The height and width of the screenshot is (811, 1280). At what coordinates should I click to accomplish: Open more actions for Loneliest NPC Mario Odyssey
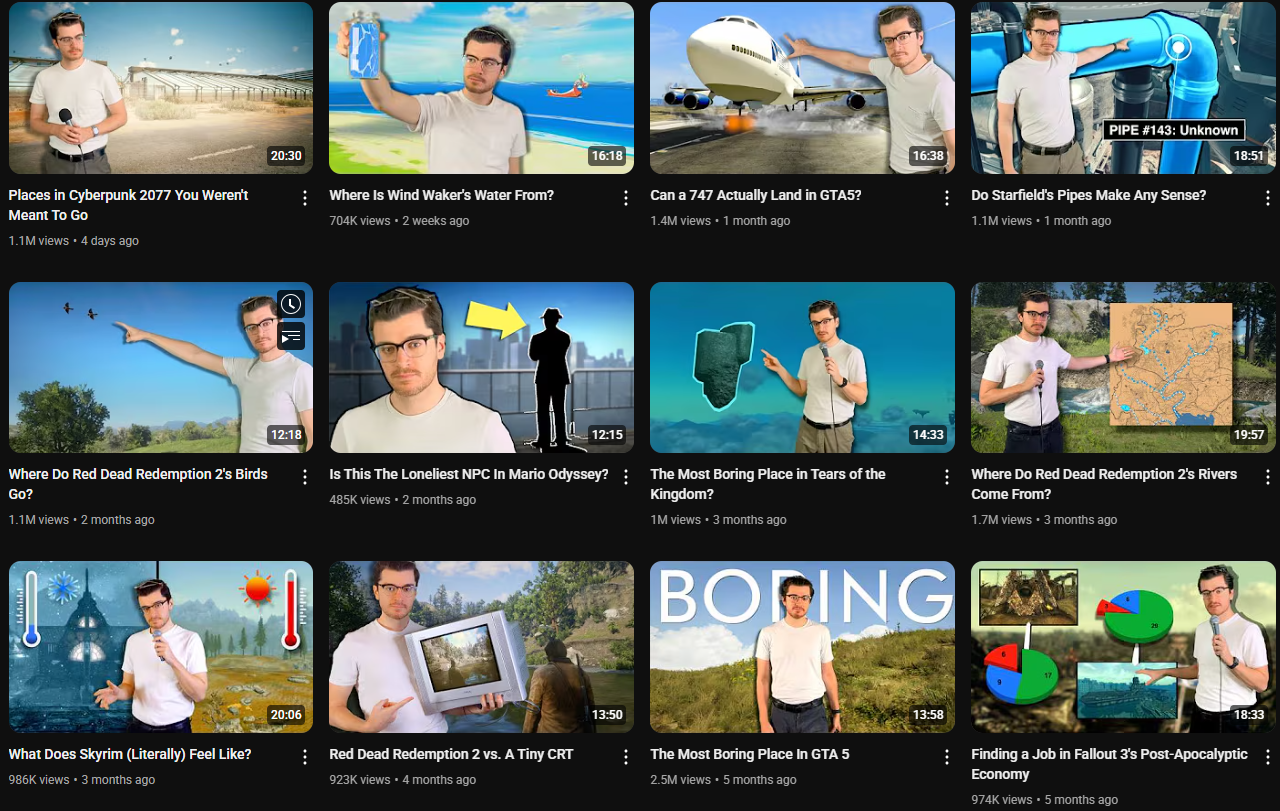tap(626, 477)
